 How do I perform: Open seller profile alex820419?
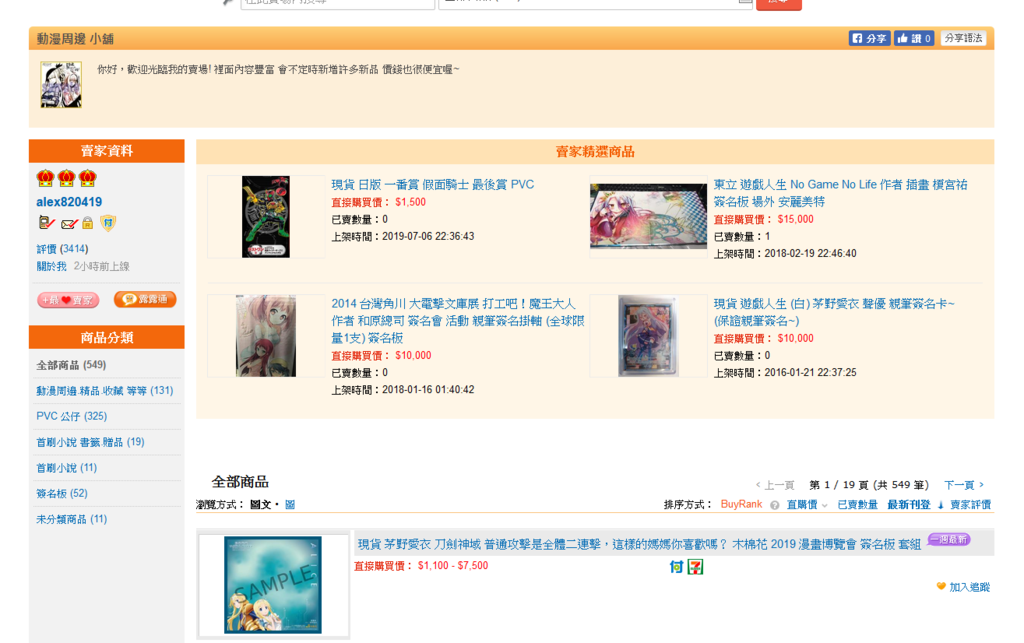[69, 202]
